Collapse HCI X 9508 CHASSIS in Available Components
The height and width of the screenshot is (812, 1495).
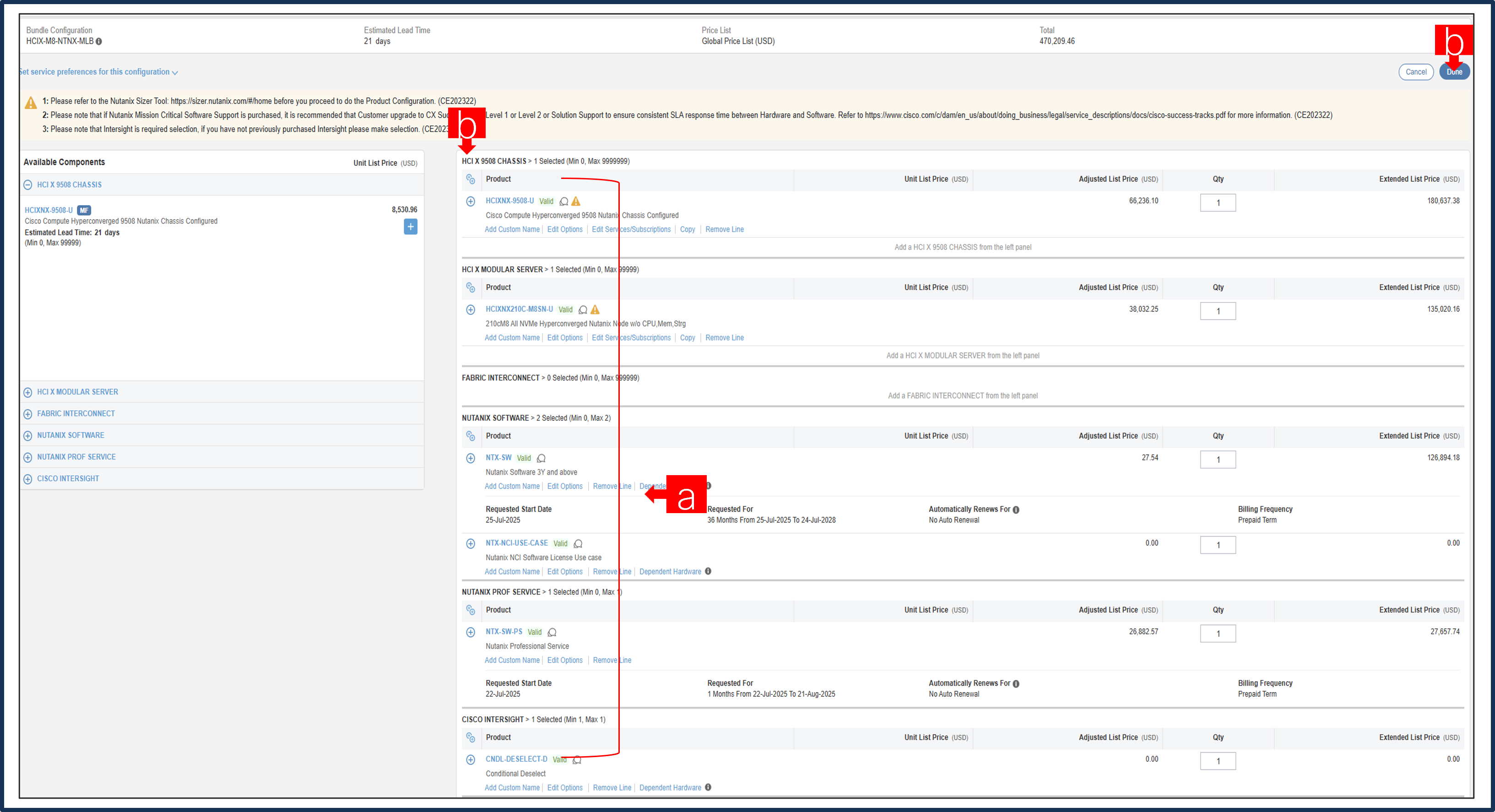[x=28, y=184]
